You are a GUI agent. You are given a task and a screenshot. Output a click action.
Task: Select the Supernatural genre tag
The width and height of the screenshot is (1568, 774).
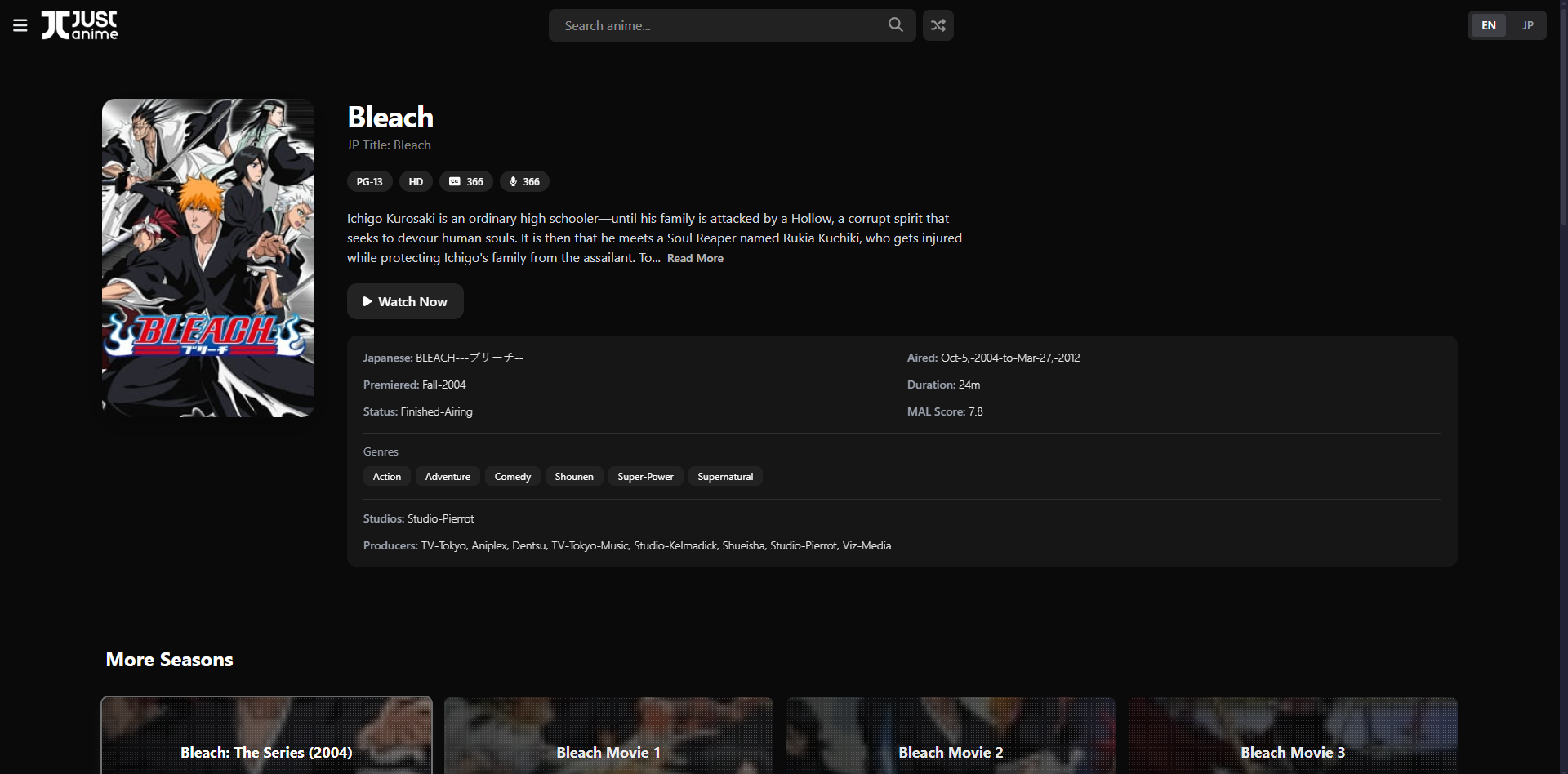coord(725,477)
